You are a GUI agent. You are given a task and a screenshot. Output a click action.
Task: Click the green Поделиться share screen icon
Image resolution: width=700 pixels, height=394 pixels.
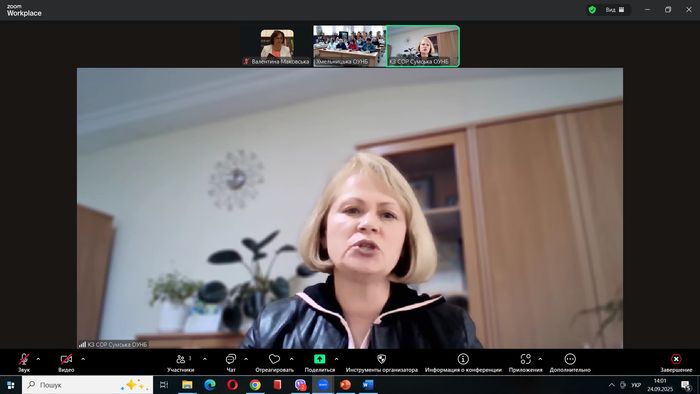(x=320, y=359)
